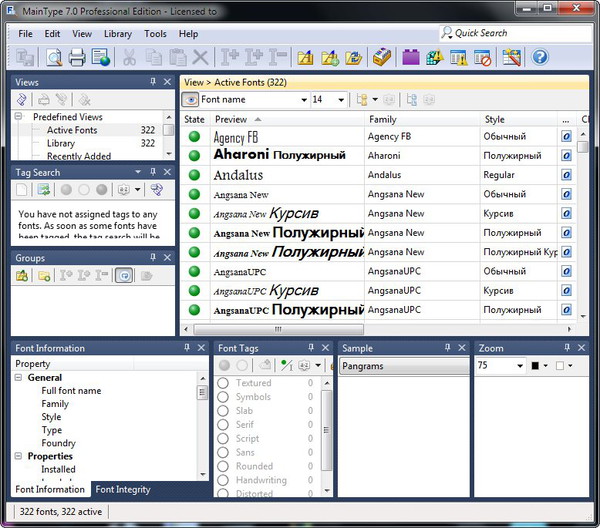
Task: Open the Help icon in the toolbar
Action: coord(540,58)
